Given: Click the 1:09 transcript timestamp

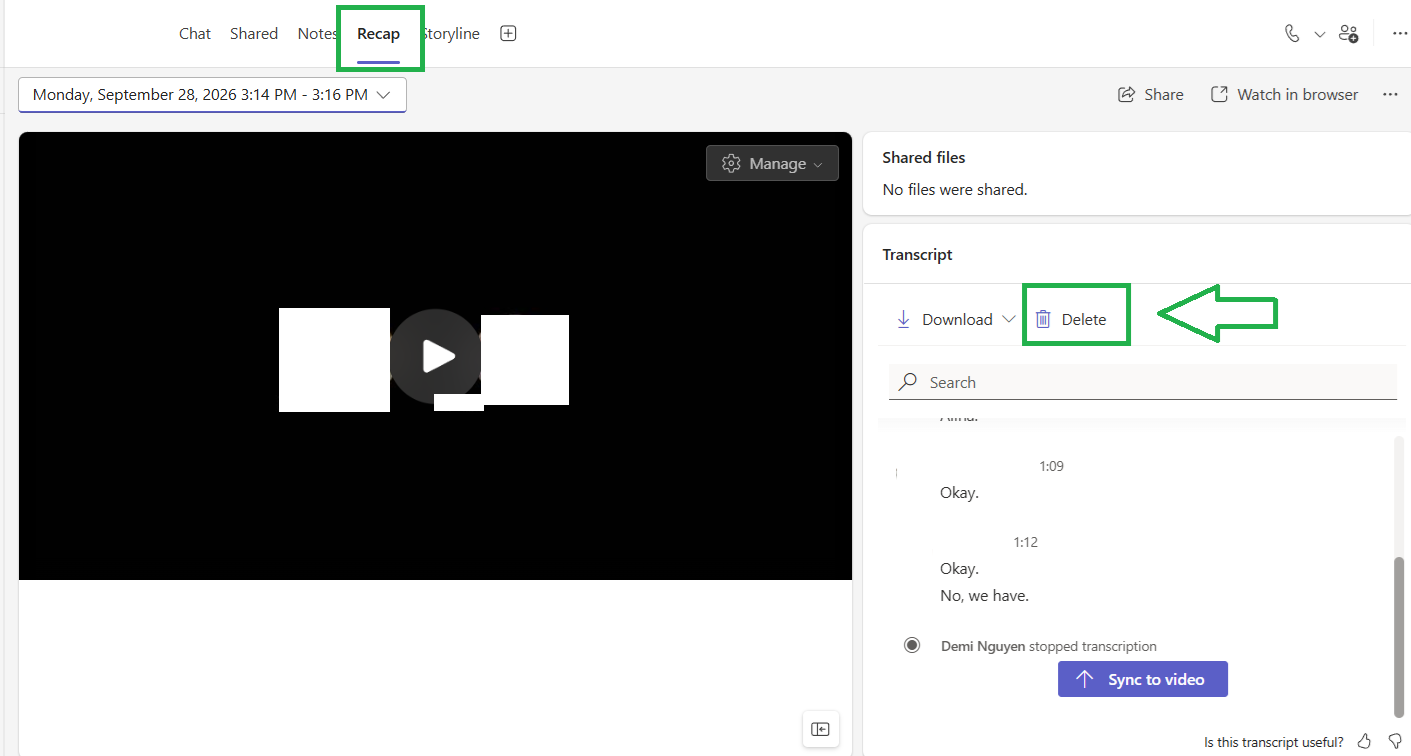Looking at the screenshot, I should click(x=1051, y=466).
